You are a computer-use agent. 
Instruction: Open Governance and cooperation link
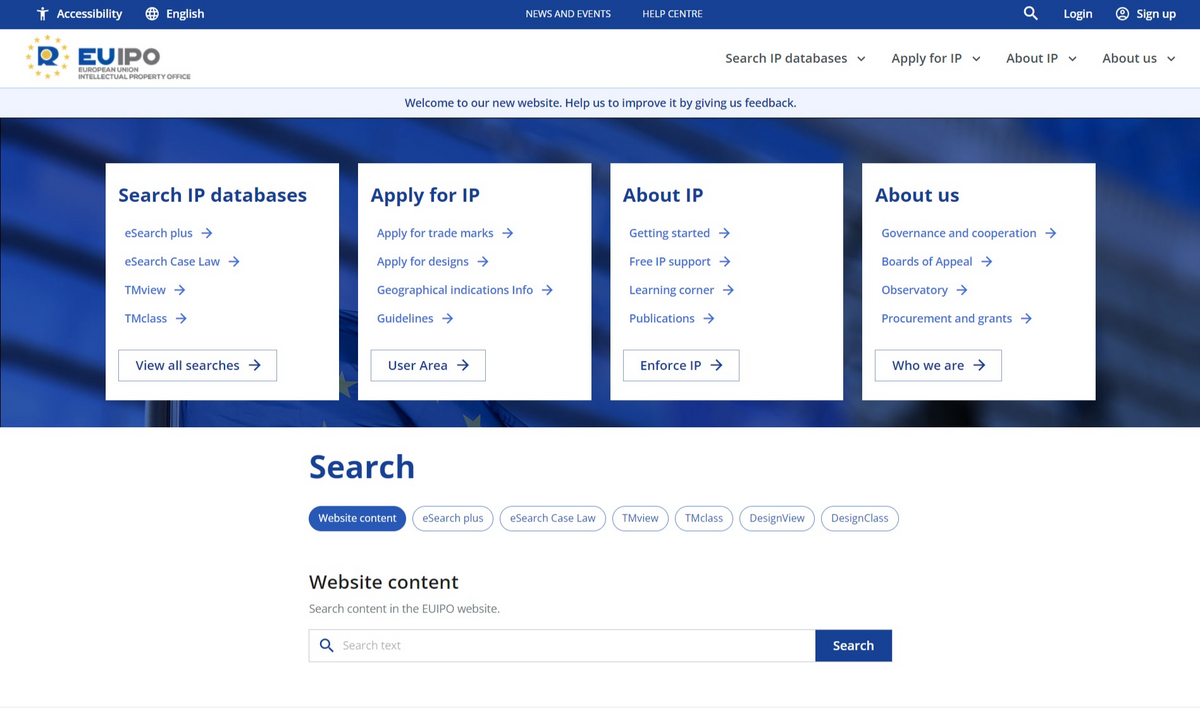(x=969, y=233)
